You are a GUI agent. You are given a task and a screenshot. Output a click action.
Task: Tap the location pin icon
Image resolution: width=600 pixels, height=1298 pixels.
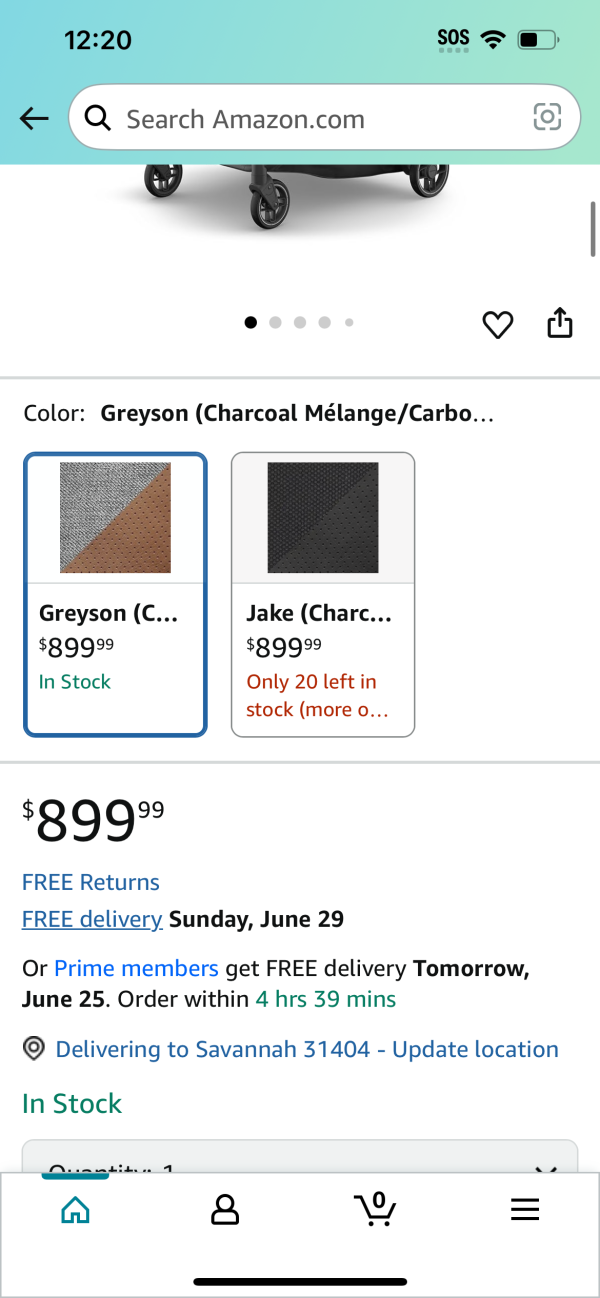tap(34, 1049)
